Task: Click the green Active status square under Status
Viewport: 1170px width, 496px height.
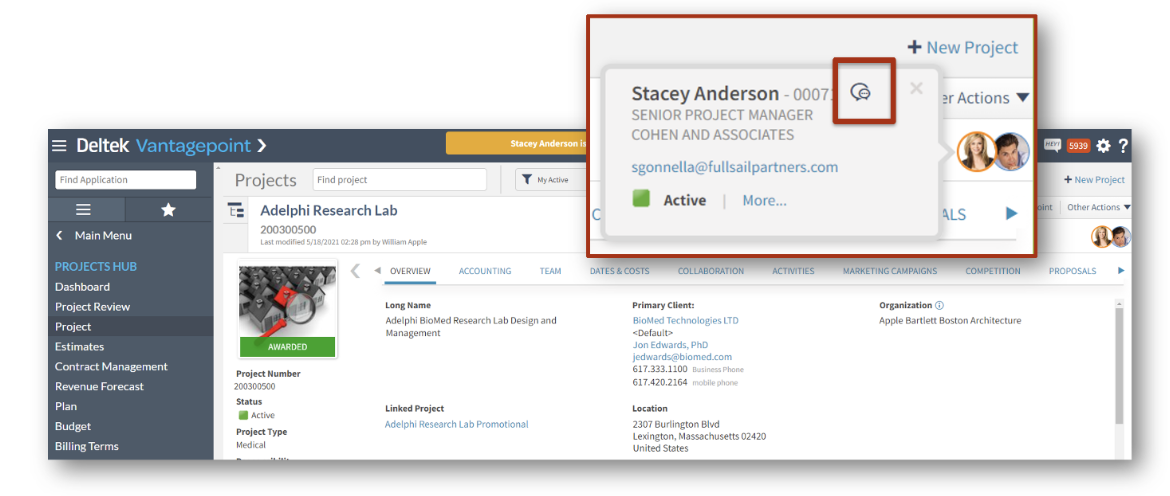Action: [x=243, y=415]
